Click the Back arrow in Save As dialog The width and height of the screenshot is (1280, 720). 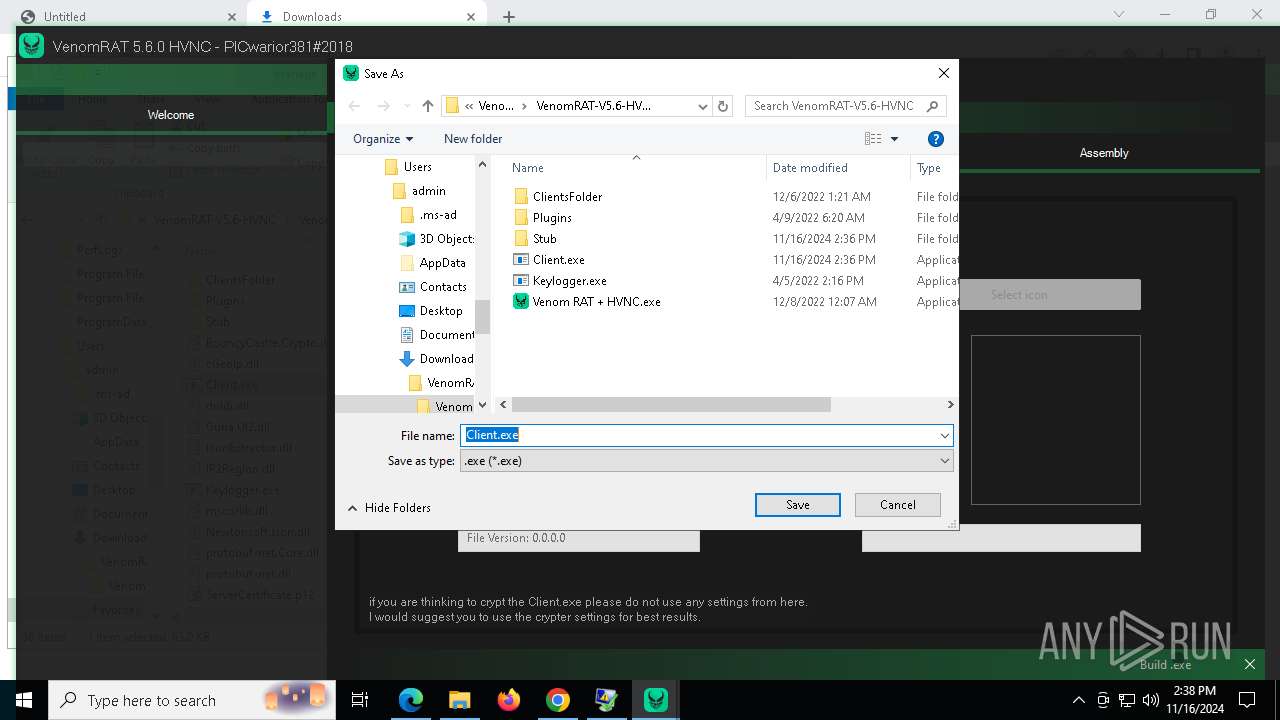[354, 106]
